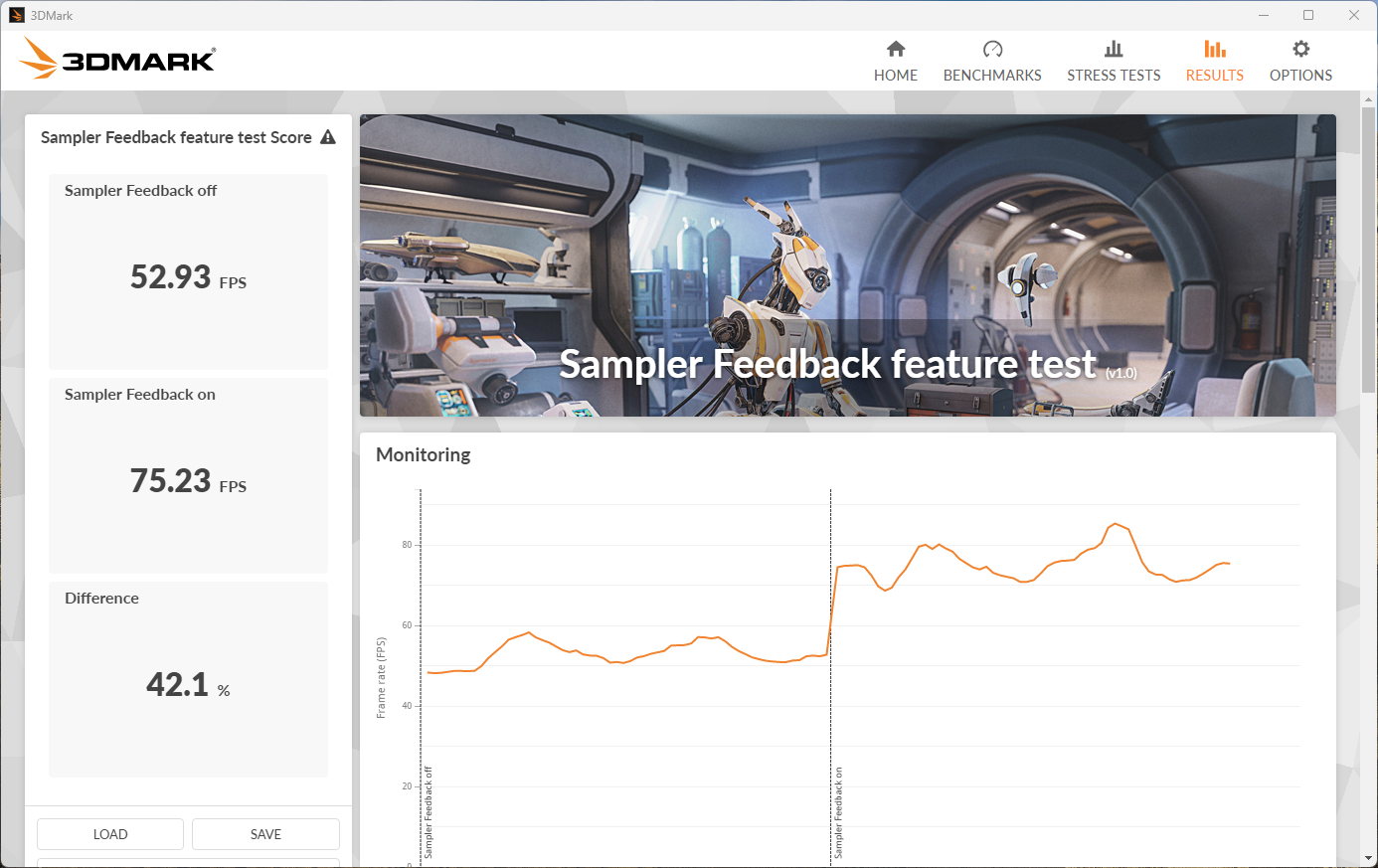The image size is (1378, 868).
Task: Click the 3DMark logo in header
Action: click(117, 60)
